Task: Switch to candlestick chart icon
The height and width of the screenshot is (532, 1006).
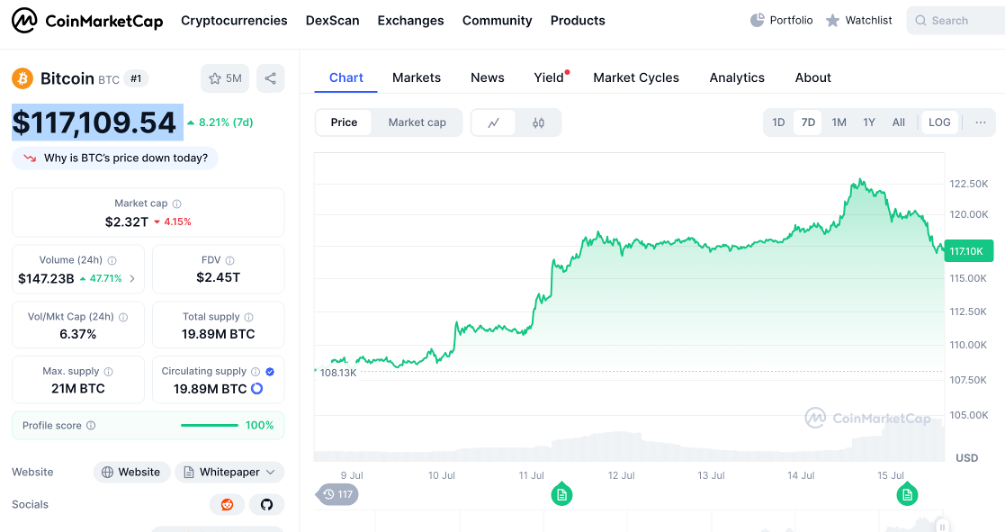Action: point(538,123)
